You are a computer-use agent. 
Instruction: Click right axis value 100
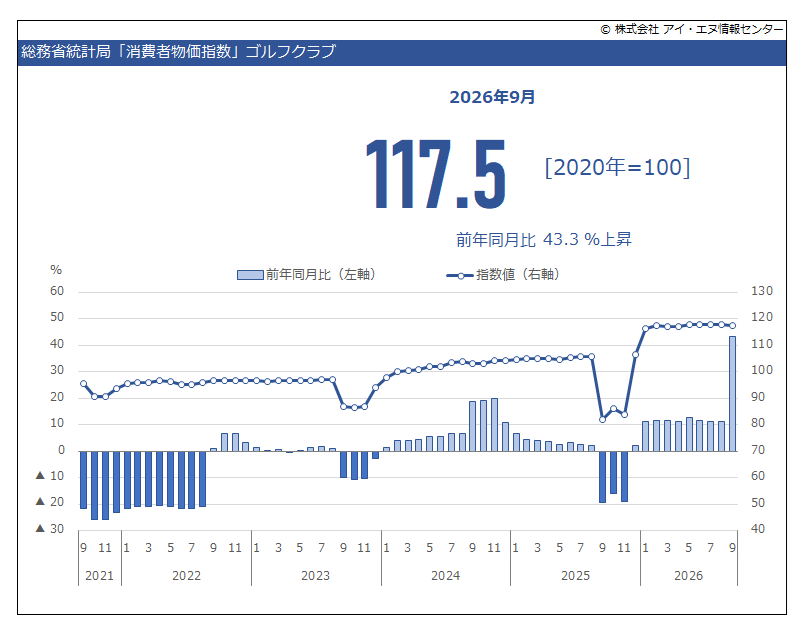[762, 370]
